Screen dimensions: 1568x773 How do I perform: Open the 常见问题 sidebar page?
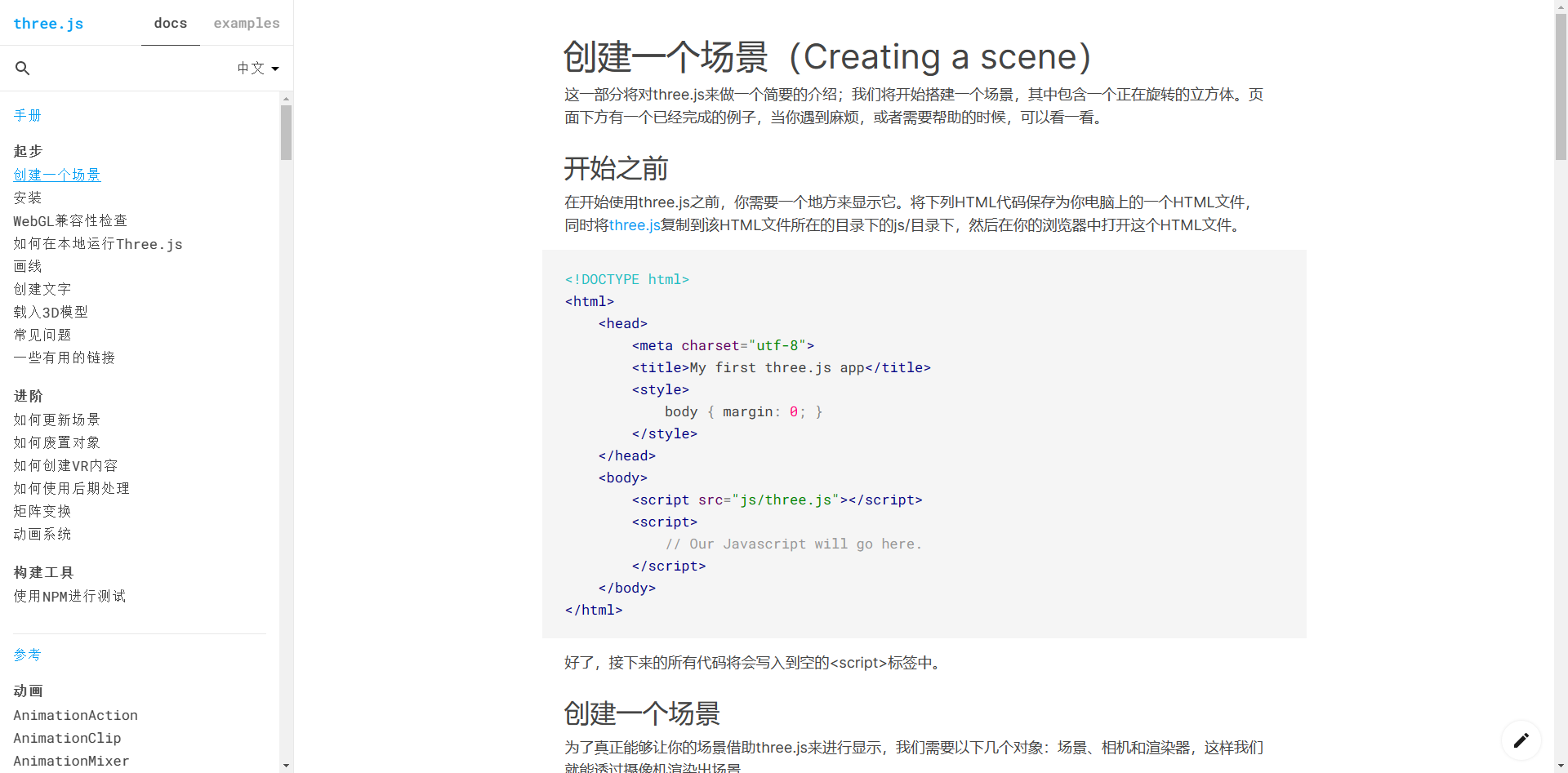coord(42,335)
